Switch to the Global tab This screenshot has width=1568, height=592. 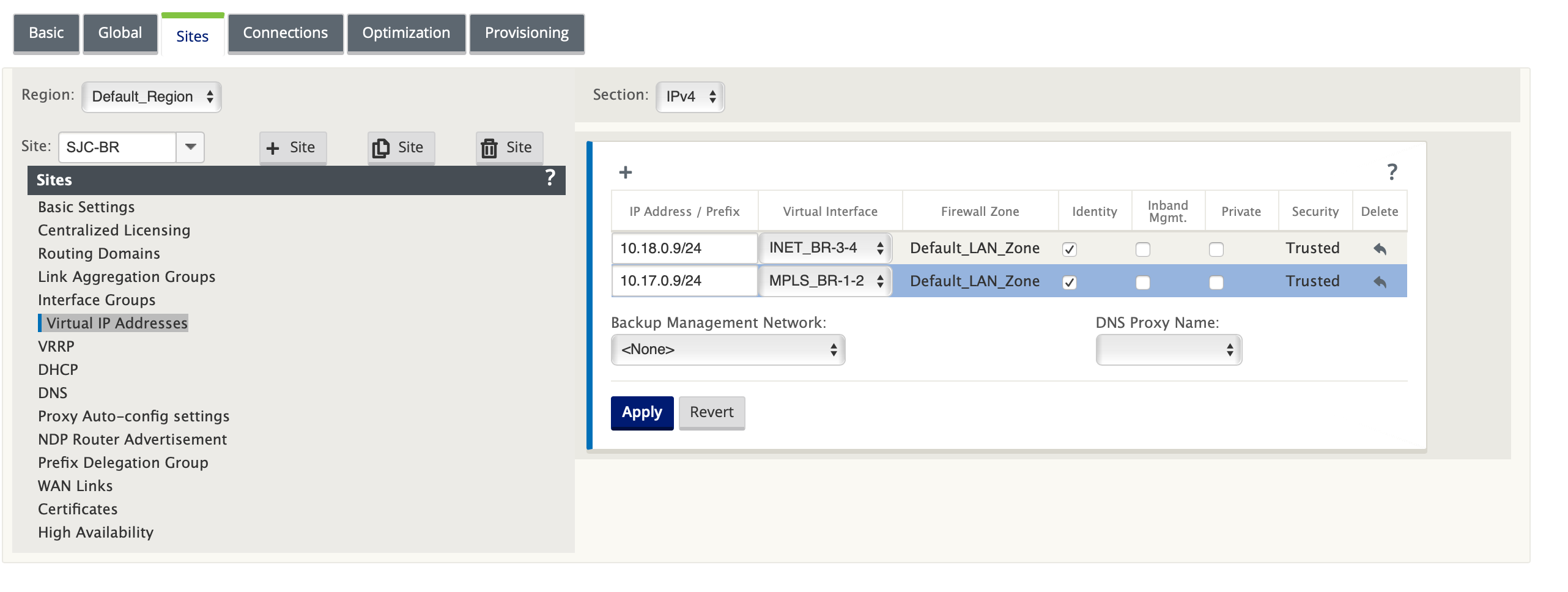click(x=120, y=33)
